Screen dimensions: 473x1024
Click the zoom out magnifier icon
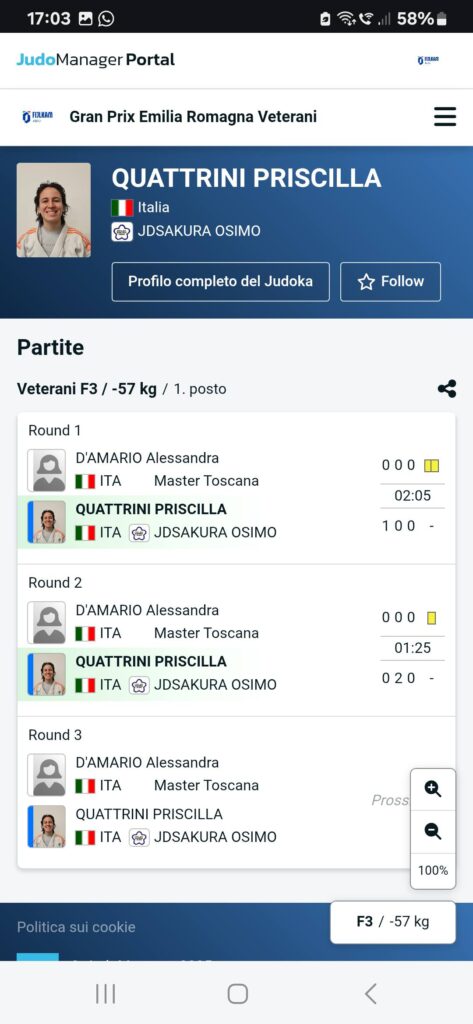(x=432, y=831)
